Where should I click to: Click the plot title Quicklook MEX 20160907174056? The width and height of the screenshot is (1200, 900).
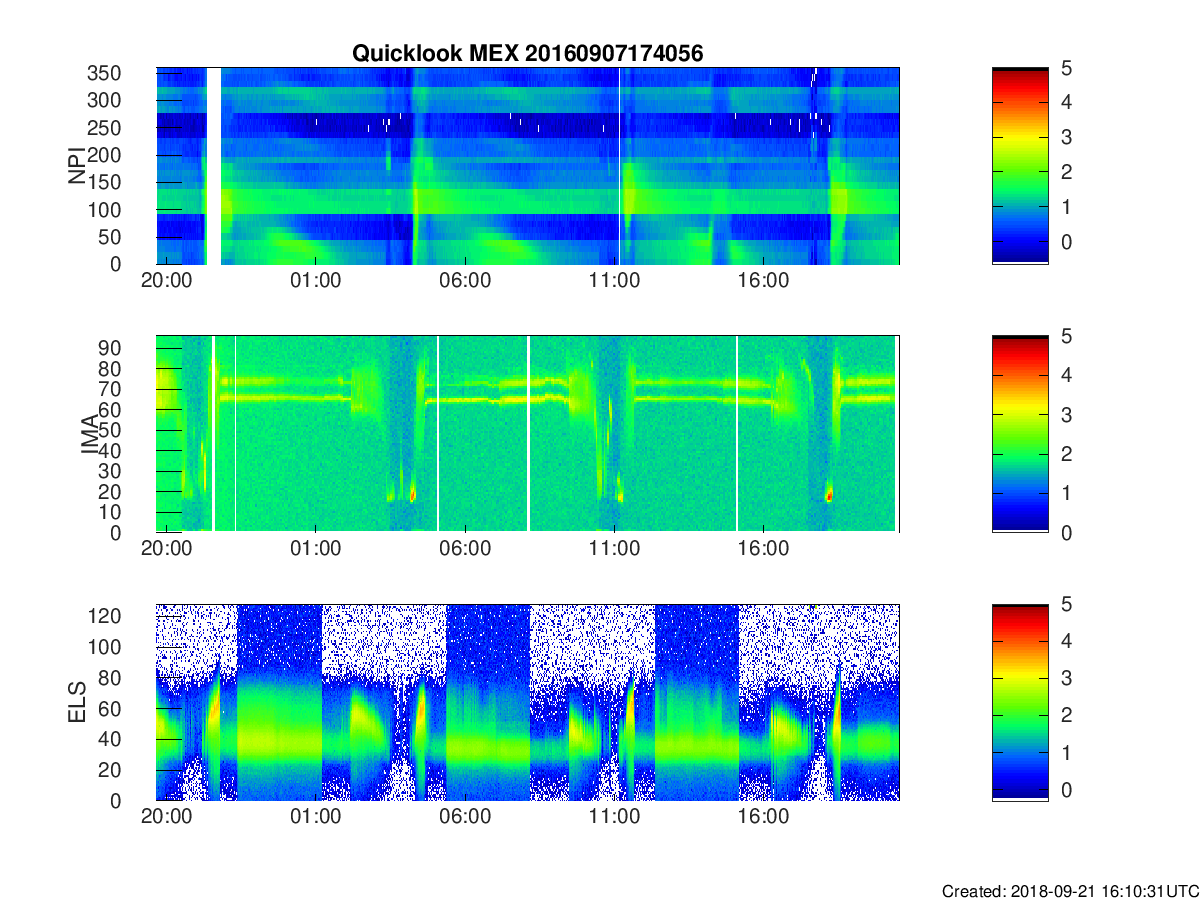[528, 54]
